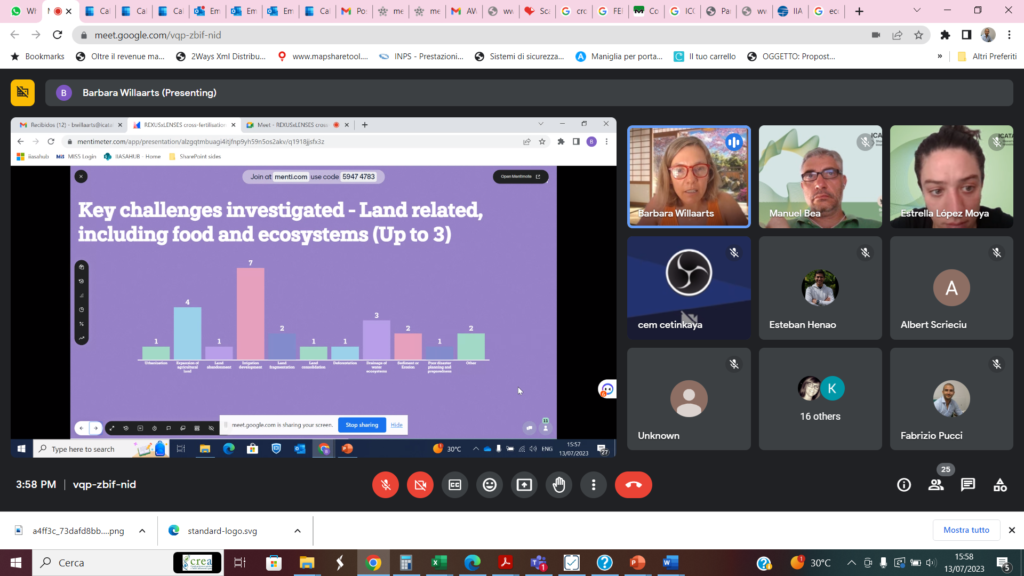This screenshot has width=1024, height=576.
Task: Open Adobe Acrobat from the taskbar
Action: pyautogui.click(x=505, y=562)
